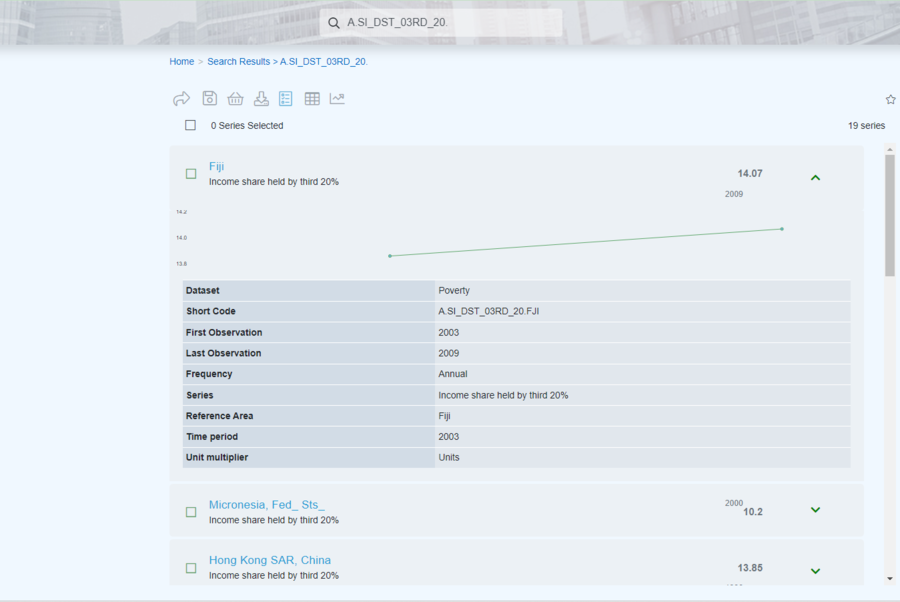Click the save disk icon
The width and height of the screenshot is (900, 602).
(209, 99)
